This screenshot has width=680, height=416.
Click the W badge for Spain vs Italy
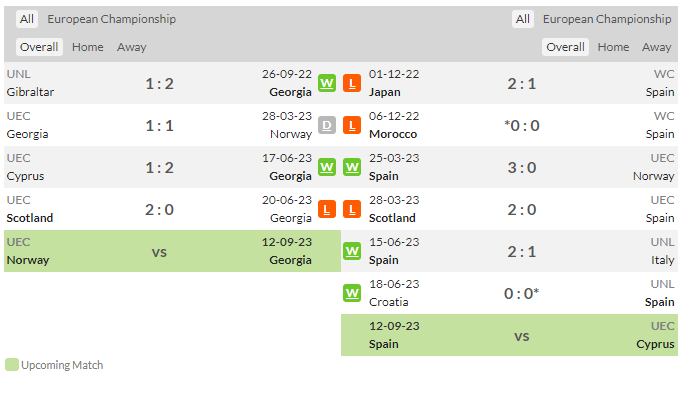(352, 252)
